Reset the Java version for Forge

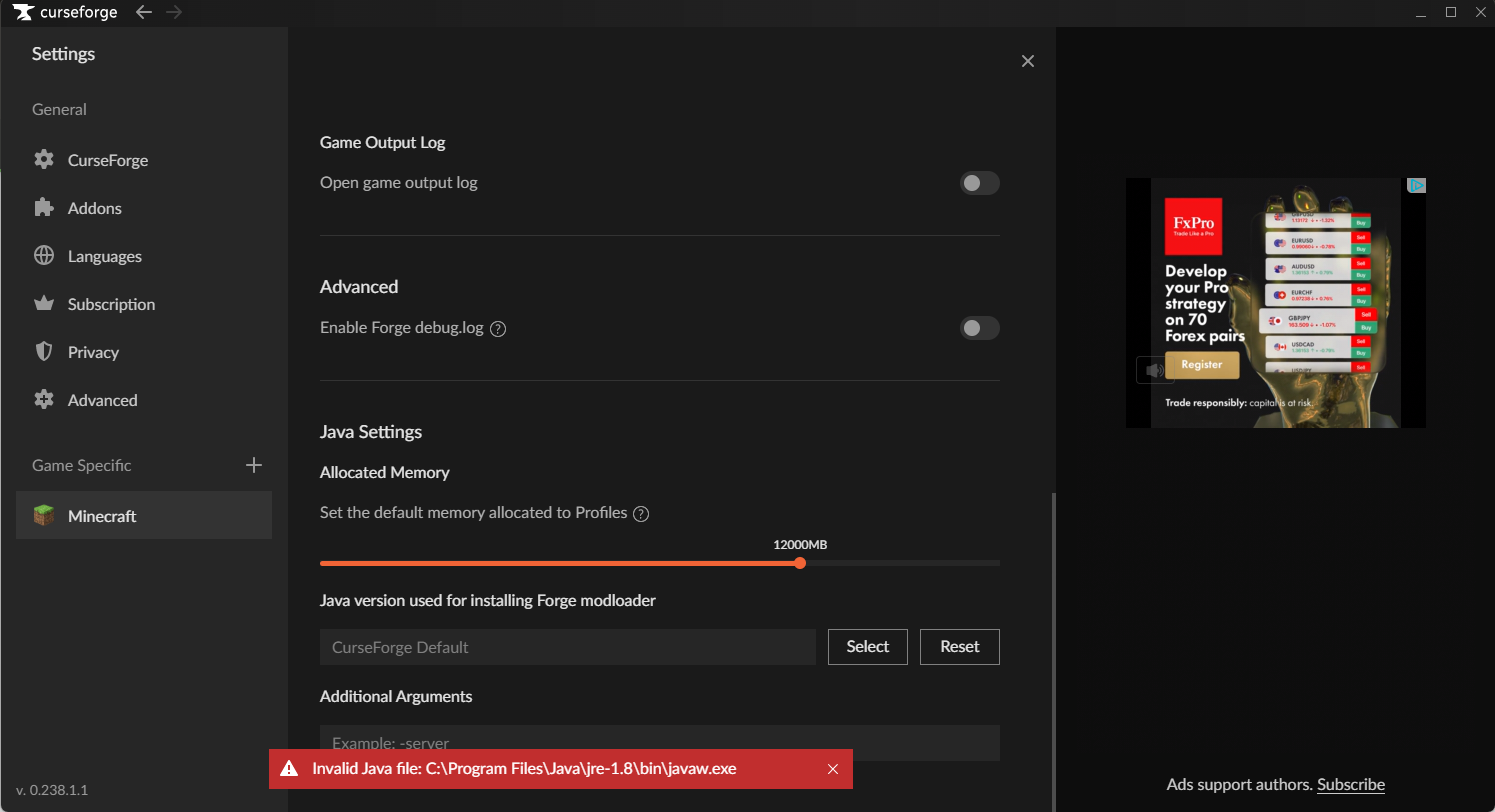[x=960, y=647]
